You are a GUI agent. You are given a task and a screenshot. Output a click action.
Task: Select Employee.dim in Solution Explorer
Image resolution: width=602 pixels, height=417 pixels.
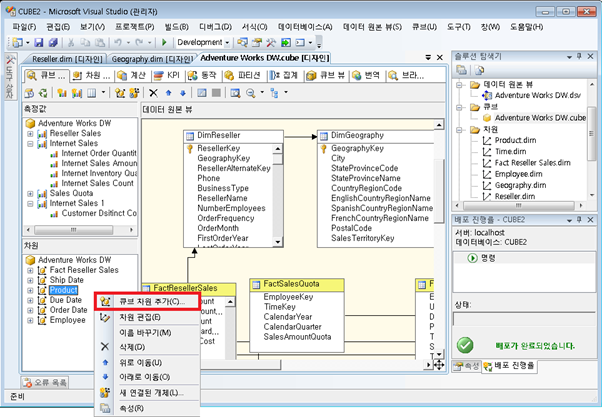pos(518,174)
